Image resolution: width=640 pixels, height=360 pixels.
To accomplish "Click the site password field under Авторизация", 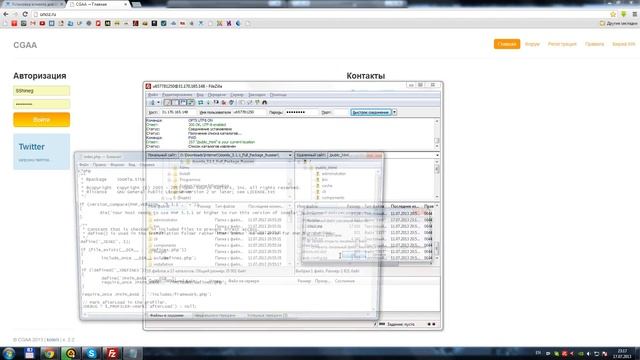I will point(41,104).
